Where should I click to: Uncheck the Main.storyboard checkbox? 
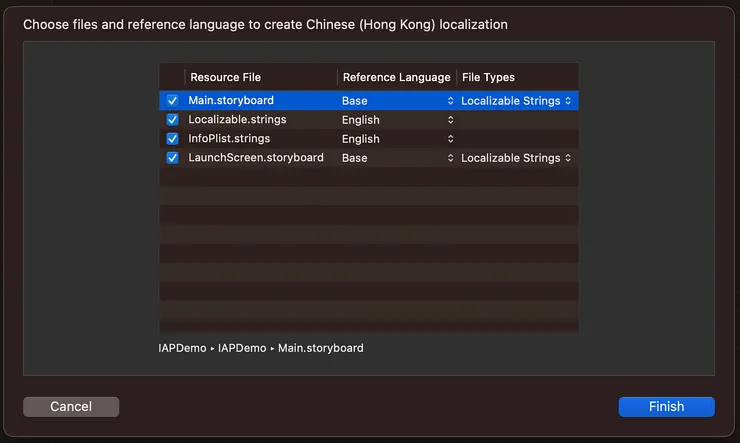[172, 101]
